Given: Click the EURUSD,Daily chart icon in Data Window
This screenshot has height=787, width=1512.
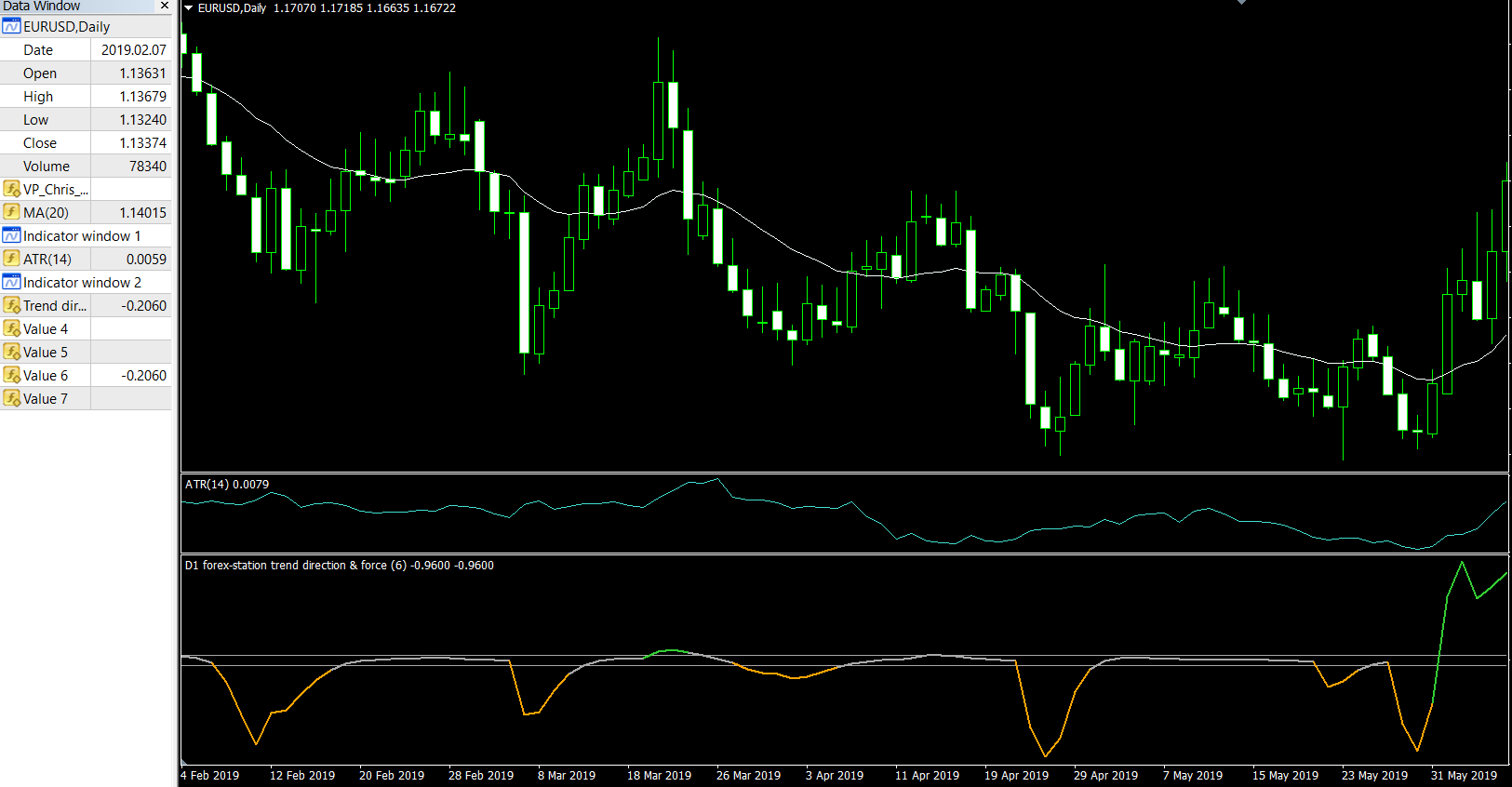Looking at the screenshot, I should point(11,26).
